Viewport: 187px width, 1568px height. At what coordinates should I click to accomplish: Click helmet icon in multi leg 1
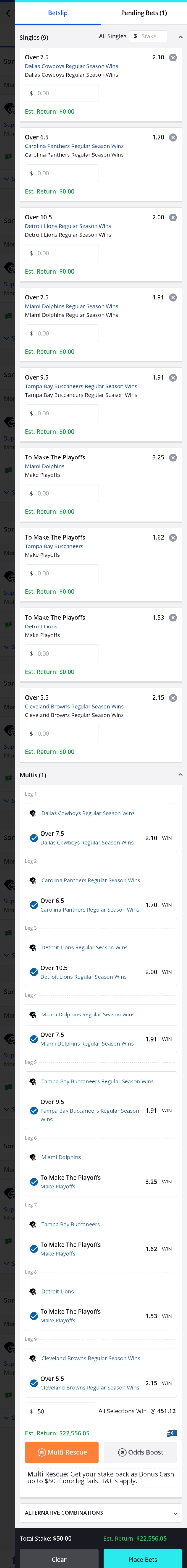33,813
